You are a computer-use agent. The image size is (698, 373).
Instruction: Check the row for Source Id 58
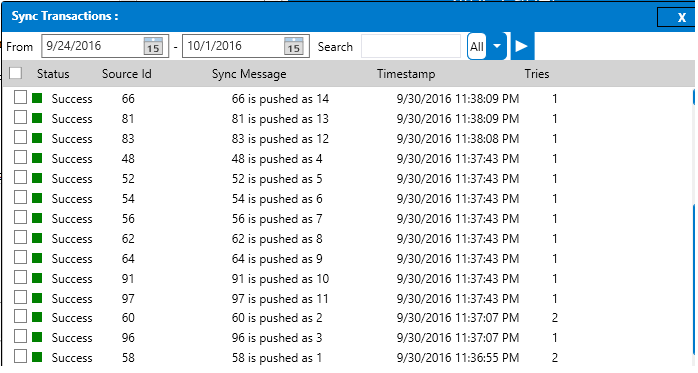click(x=20, y=357)
